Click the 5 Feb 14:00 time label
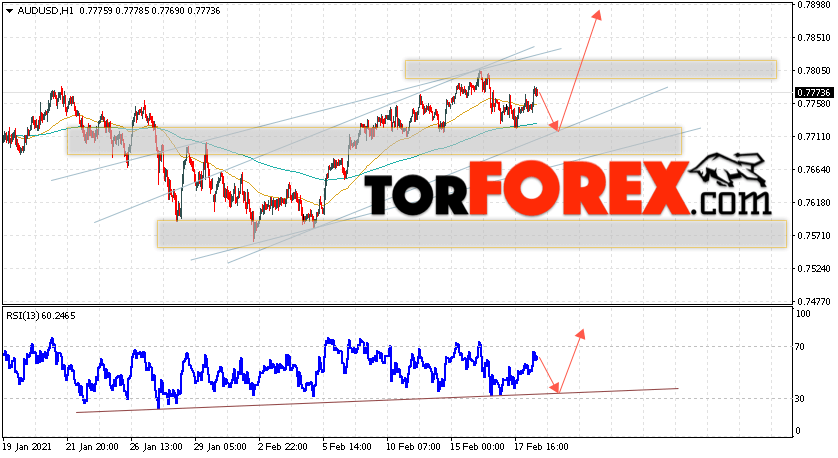Viewport: 838px width, 458px height. (x=347, y=447)
